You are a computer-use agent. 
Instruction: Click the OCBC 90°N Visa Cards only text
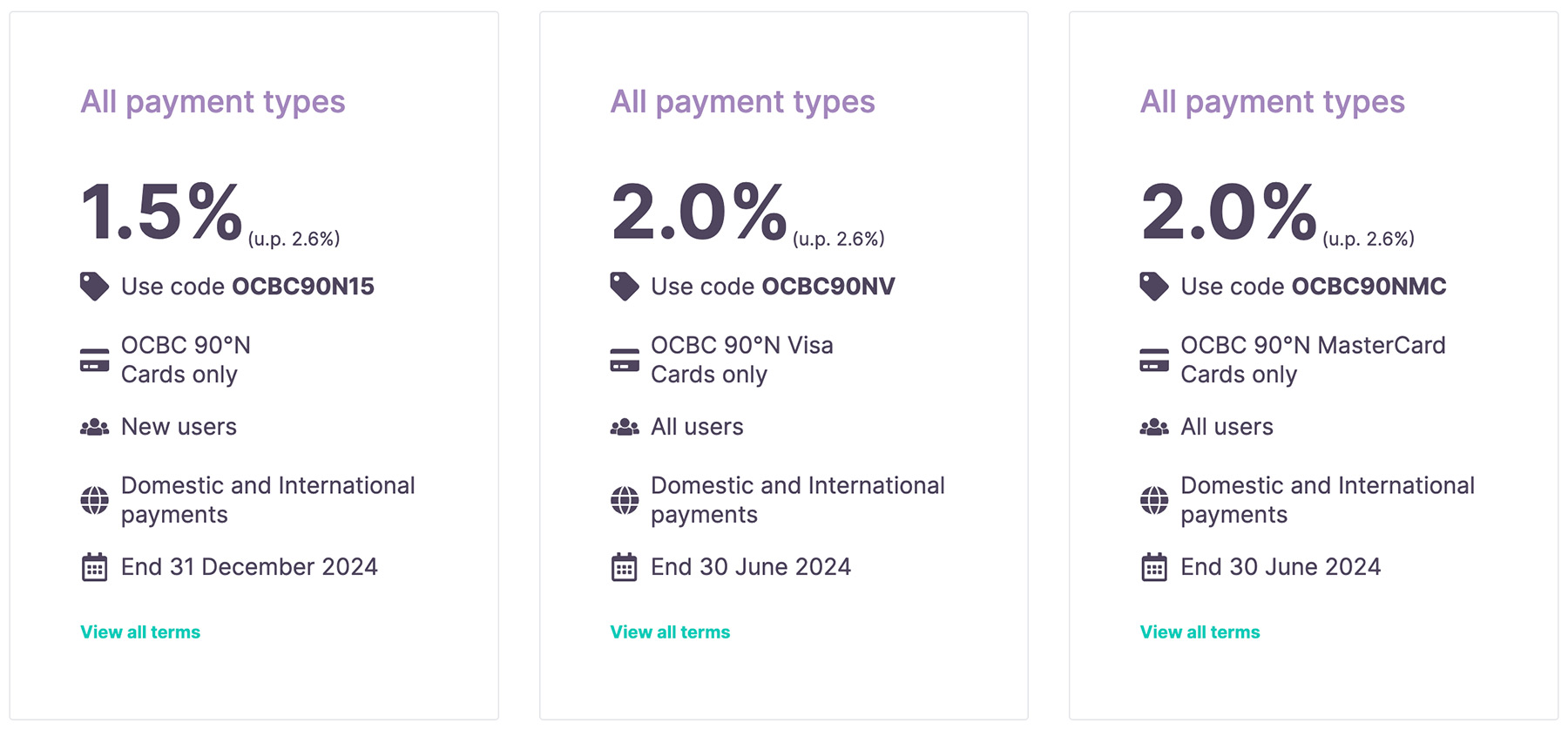(741, 360)
